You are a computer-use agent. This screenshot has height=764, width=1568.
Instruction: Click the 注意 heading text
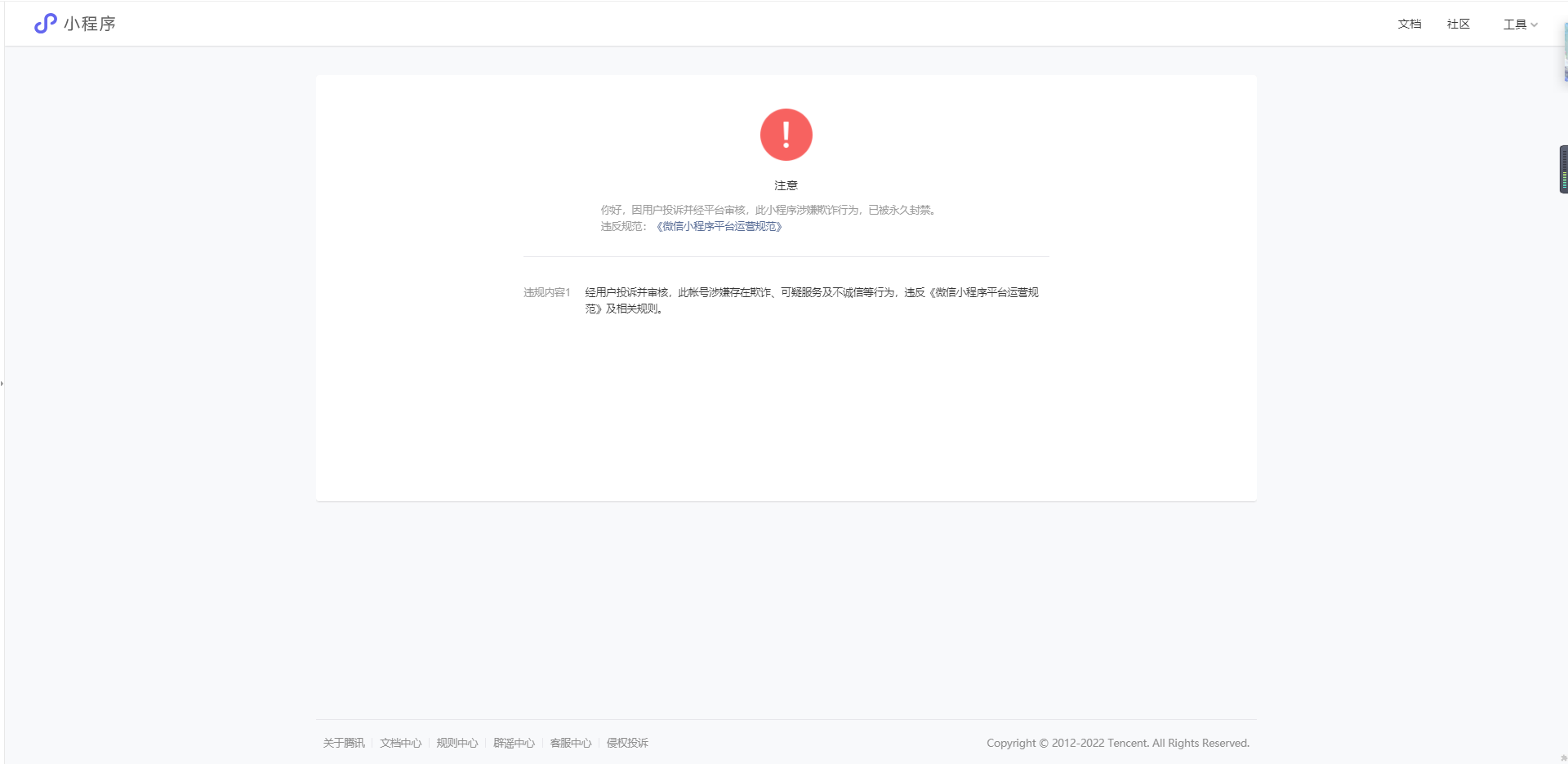[786, 186]
